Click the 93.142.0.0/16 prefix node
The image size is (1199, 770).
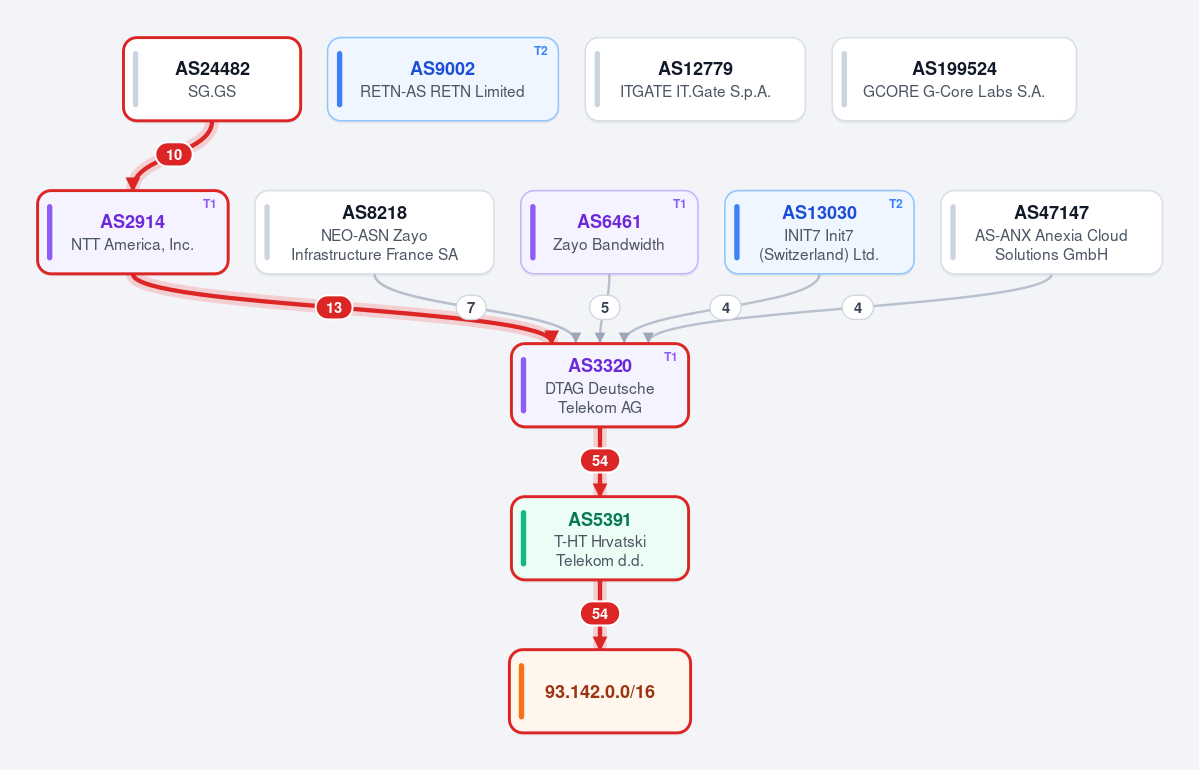click(x=600, y=691)
